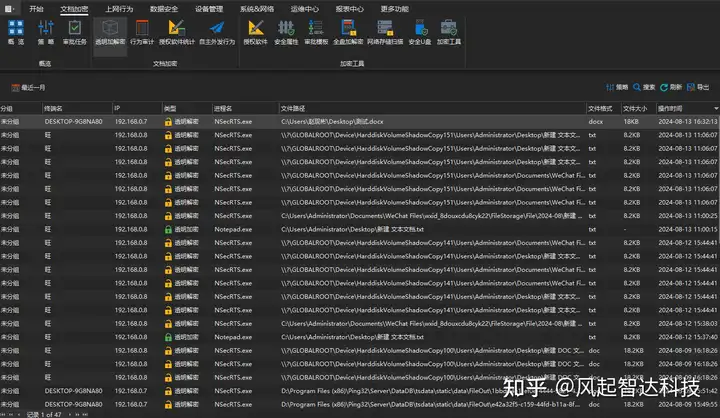Click DESKTOP-9G8NA80 in the 15:49:55 row
Screen dimensions: 720x418
73,405
